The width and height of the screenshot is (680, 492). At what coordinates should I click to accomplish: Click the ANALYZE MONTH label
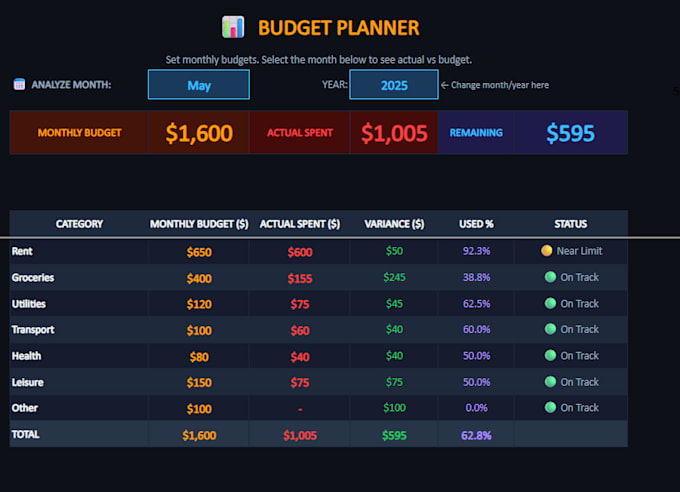tap(71, 85)
